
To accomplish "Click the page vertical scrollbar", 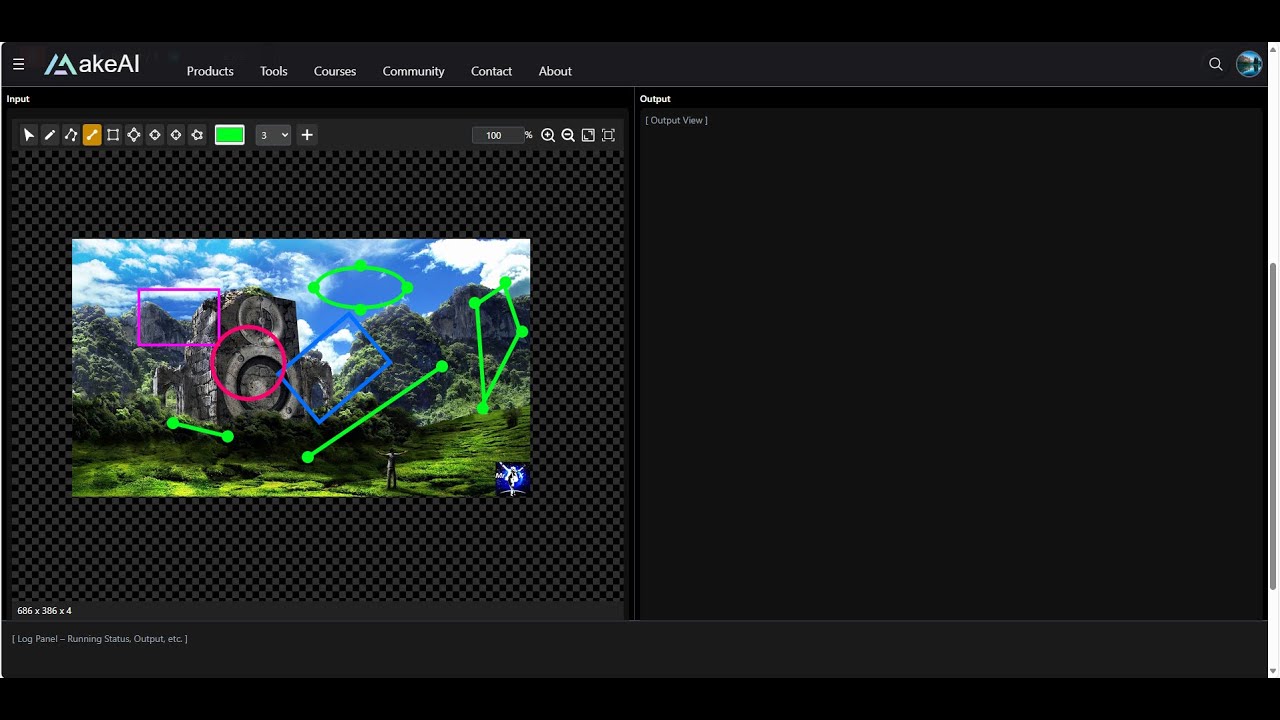I will click(x=1273, y=425).
